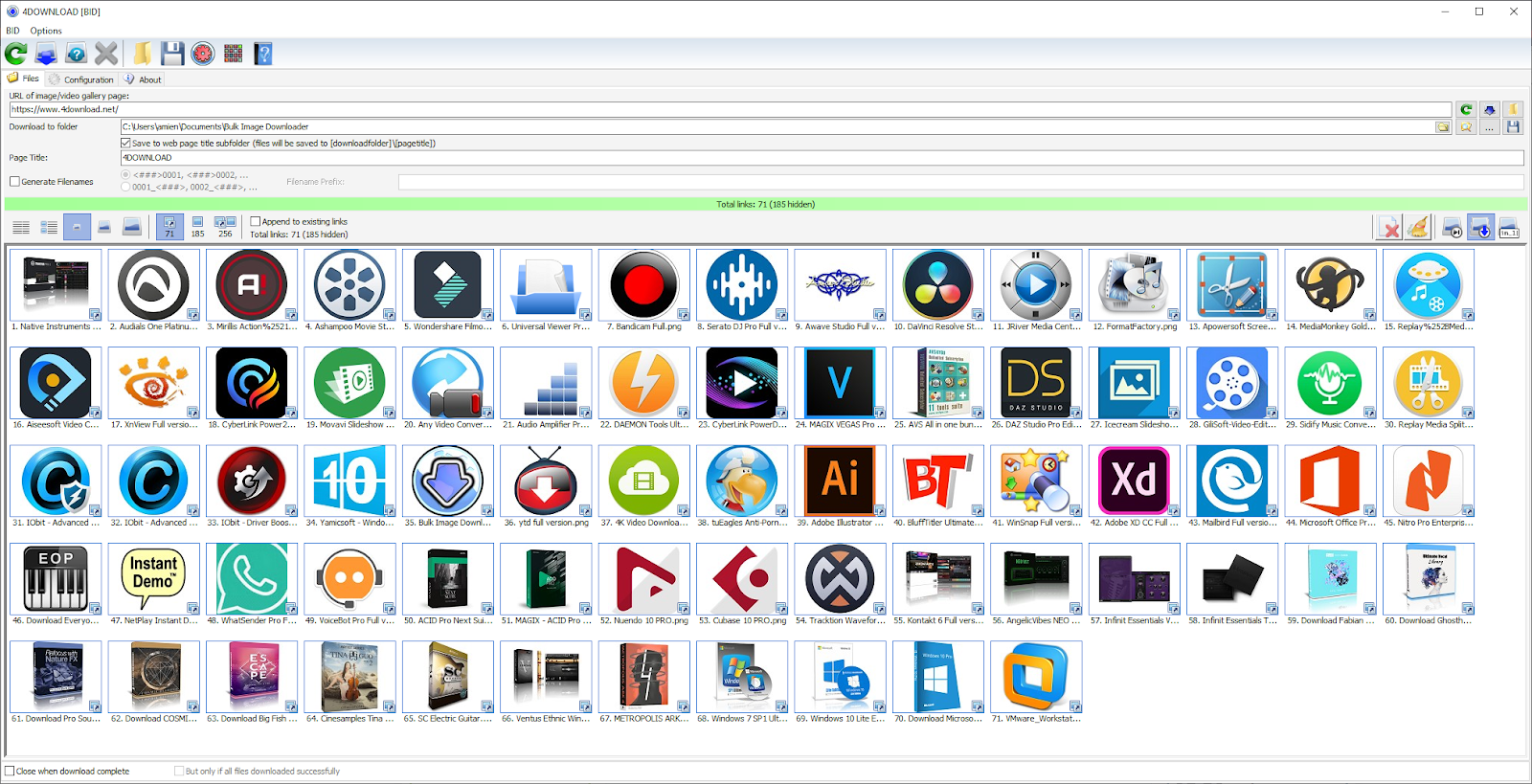Screen dimensions: 1532x784
Task: Click the Filename Prefix input field
Action: pos(960,182)
